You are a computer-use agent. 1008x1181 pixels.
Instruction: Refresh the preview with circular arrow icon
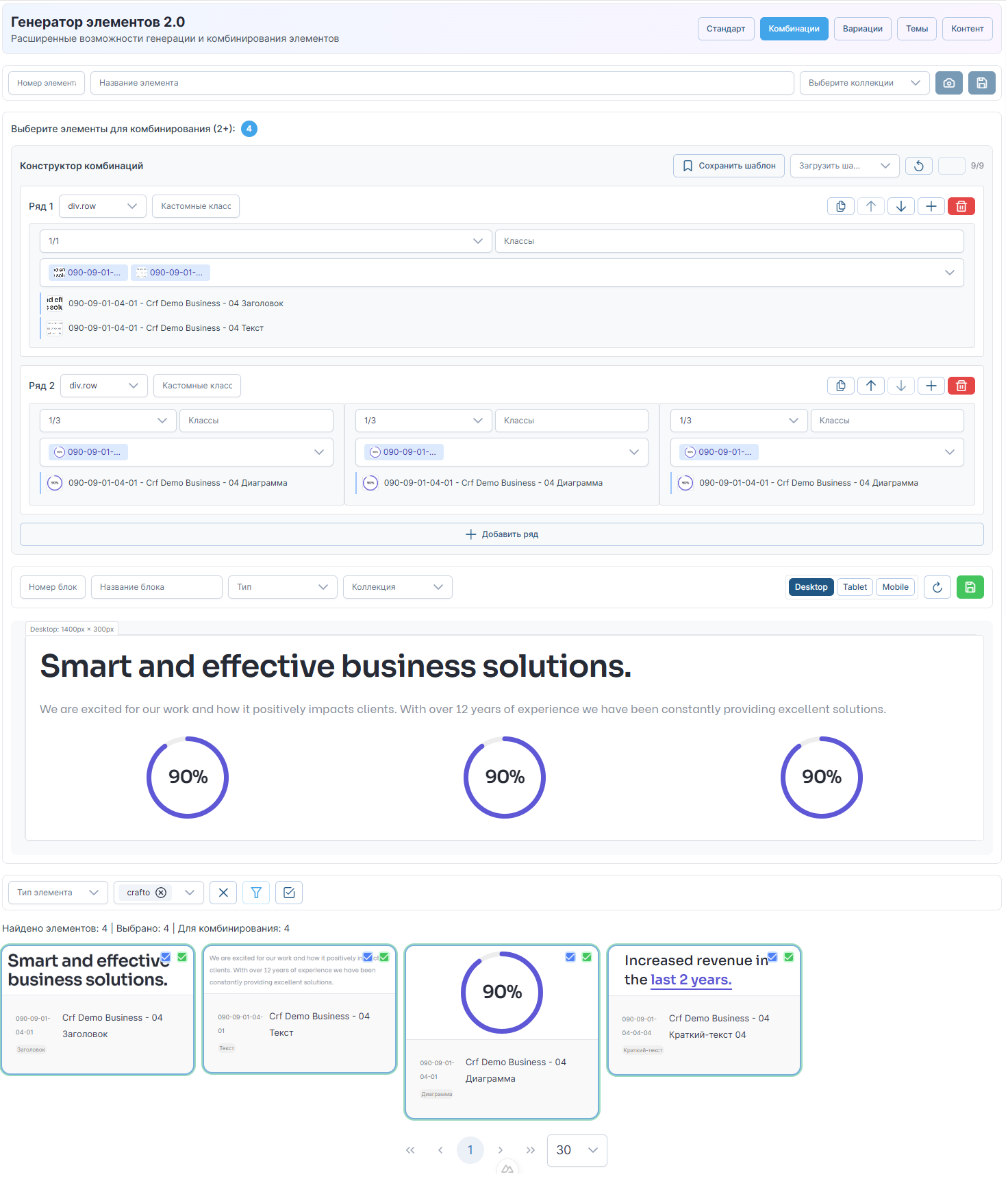tap(937, 587)
